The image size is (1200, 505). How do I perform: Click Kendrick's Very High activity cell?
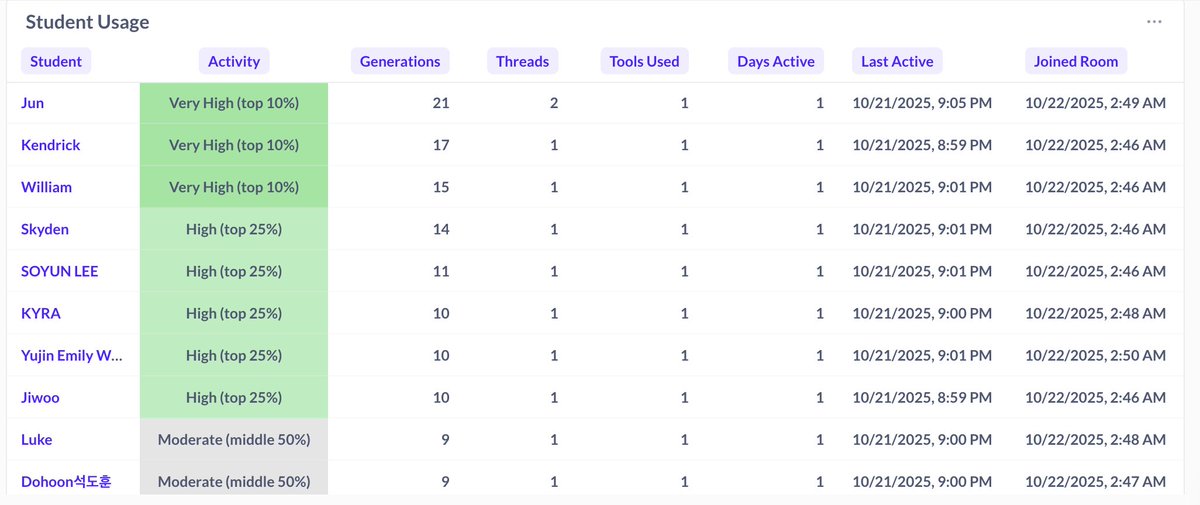234,145
